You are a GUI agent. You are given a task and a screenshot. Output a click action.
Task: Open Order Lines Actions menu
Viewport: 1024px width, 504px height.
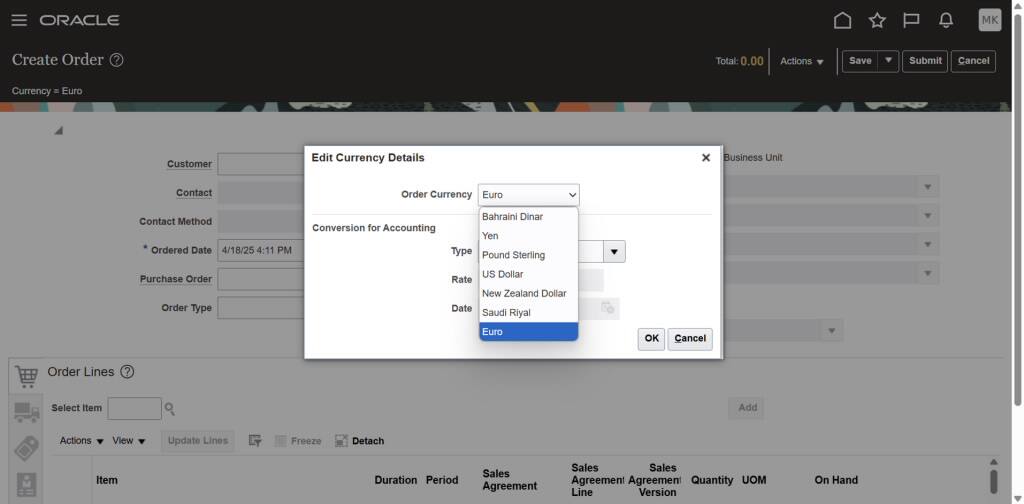tap(82, 441)
